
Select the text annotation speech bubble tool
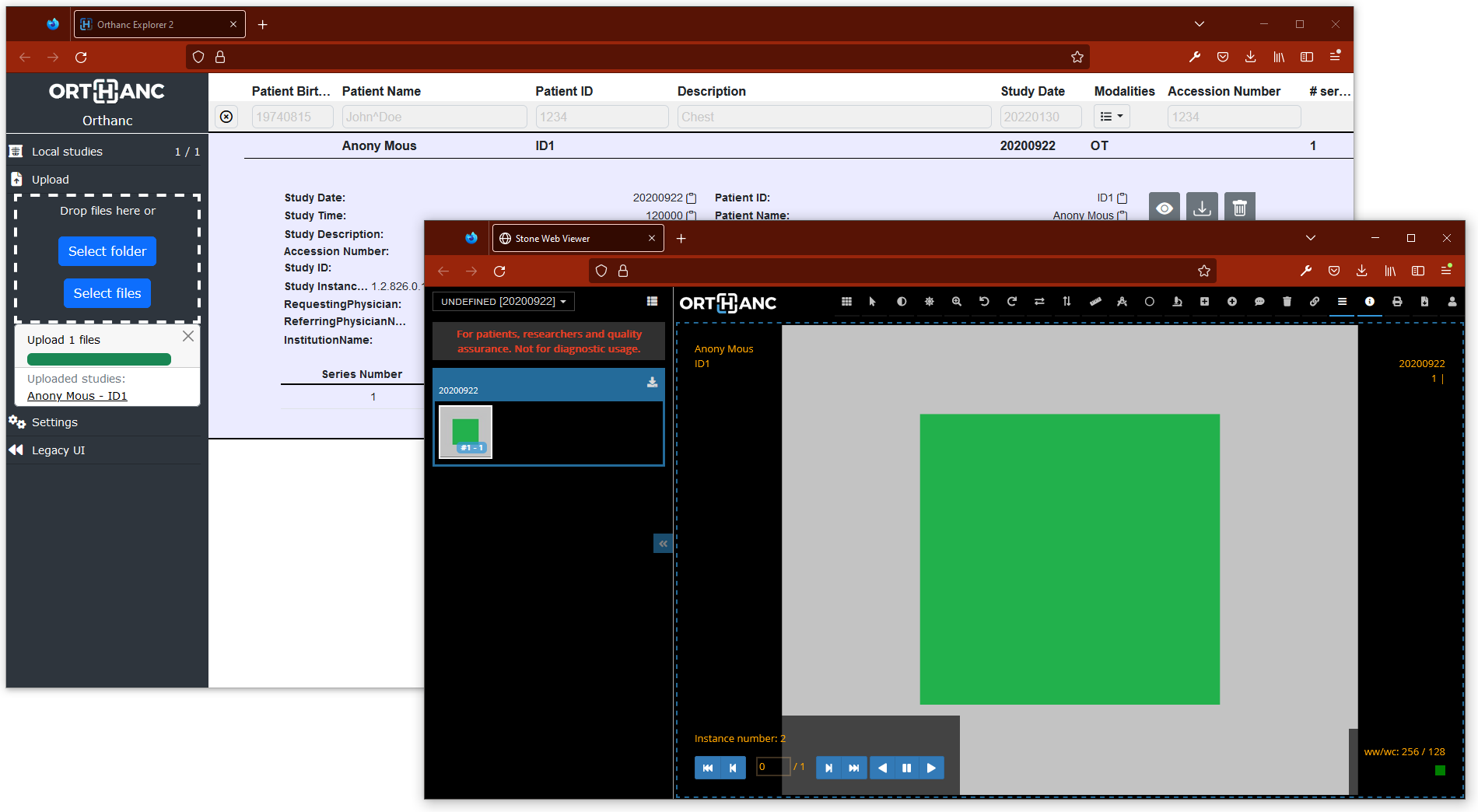(x=1259, y=302)
